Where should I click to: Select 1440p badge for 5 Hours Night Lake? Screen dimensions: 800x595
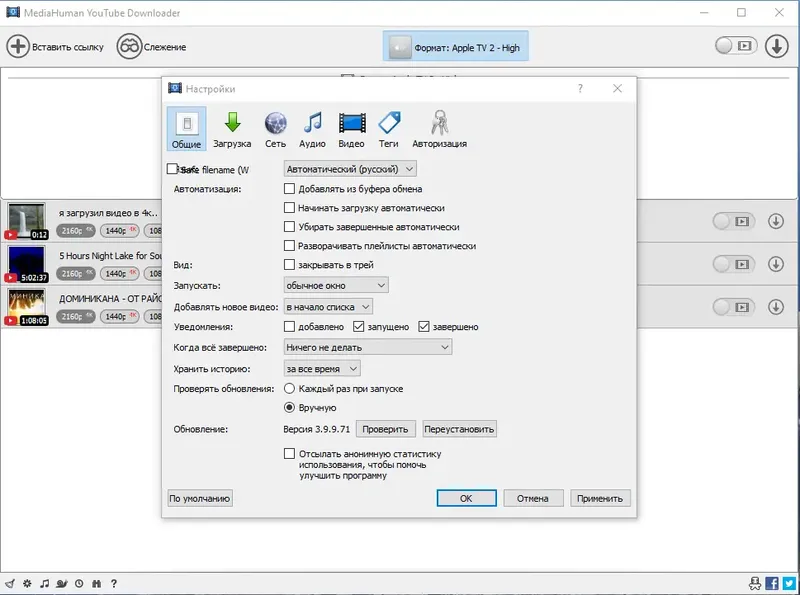coord(119,274)
